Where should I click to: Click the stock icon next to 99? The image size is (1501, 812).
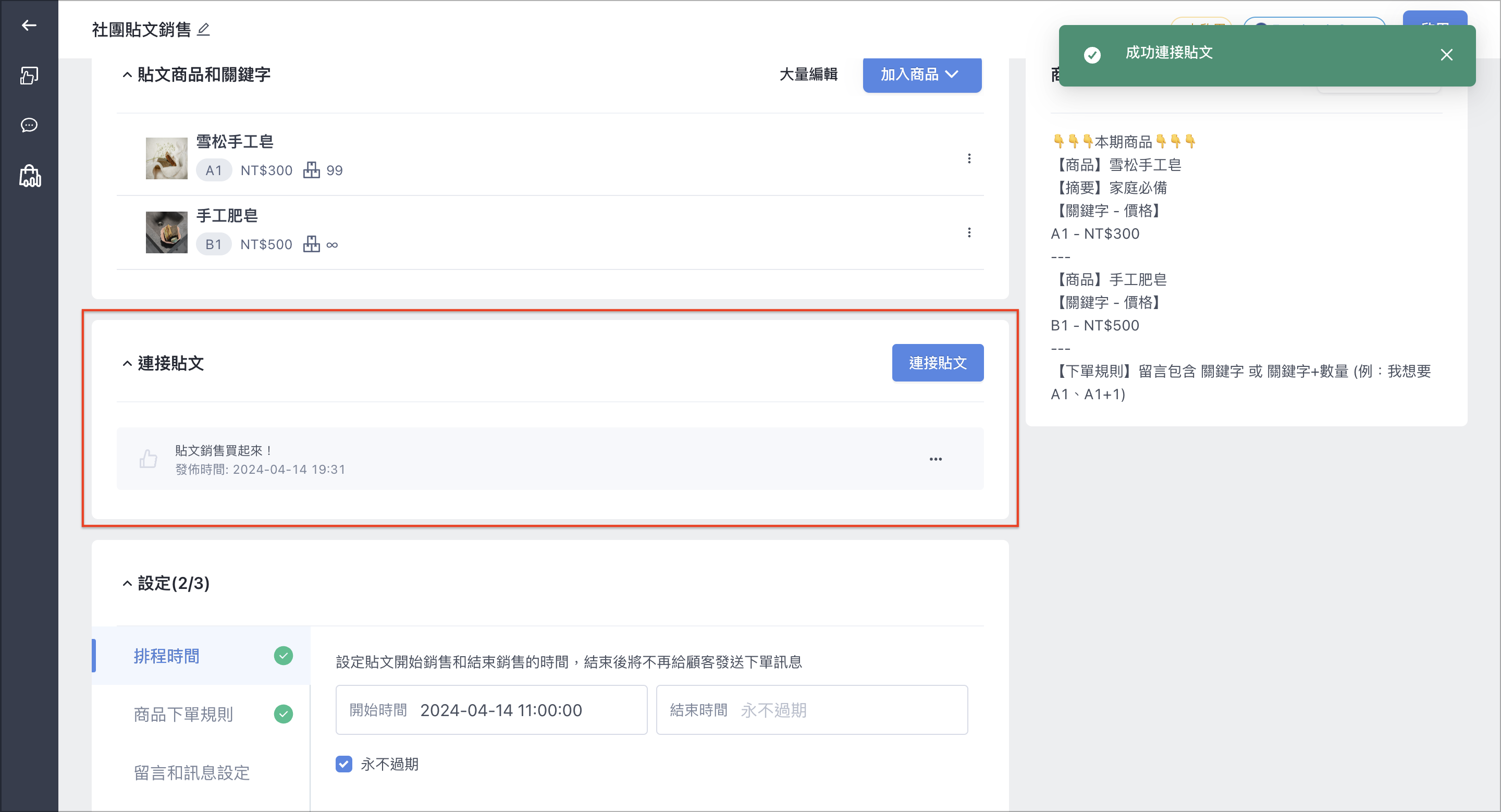[311, 170]
